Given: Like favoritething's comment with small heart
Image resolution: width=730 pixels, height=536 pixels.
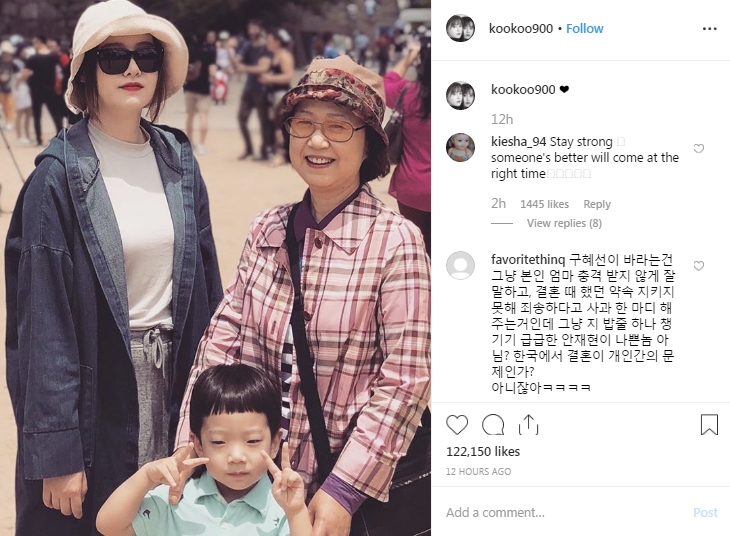Looking at the screenshot, I should [698, 266].
